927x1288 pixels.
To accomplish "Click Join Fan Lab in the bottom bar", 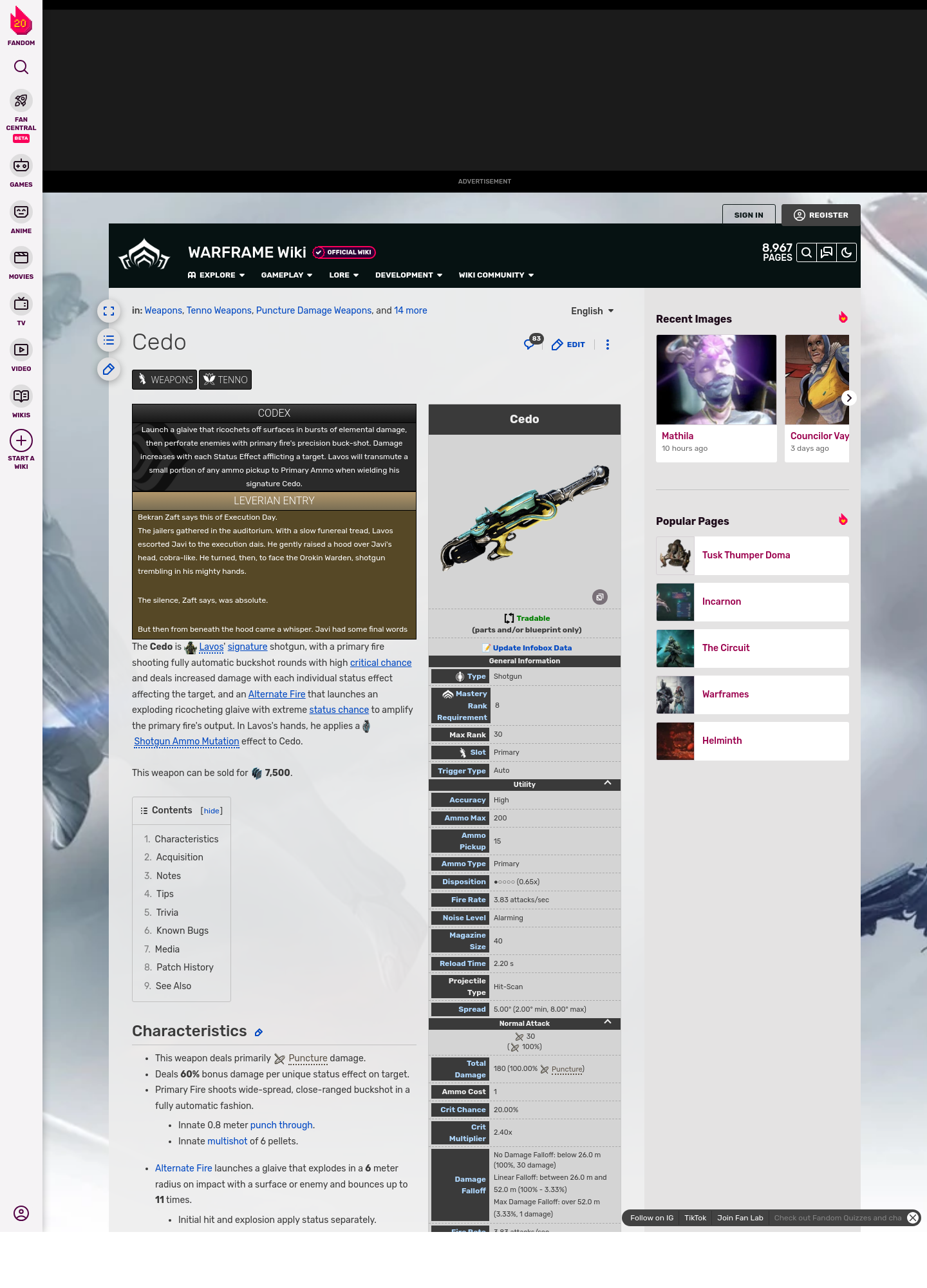I will click(740, 1218).
